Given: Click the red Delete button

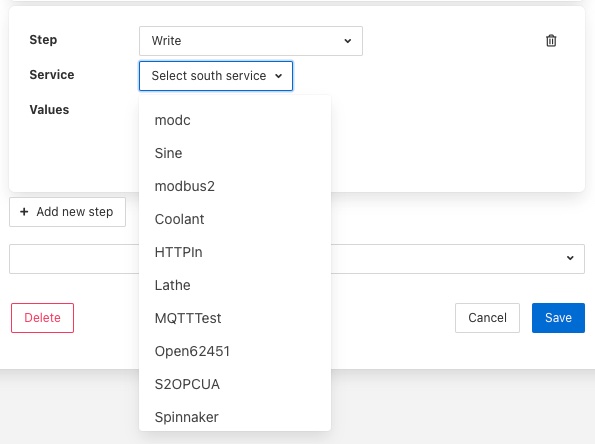Looking at the screenshot, I should coord(42,318).
